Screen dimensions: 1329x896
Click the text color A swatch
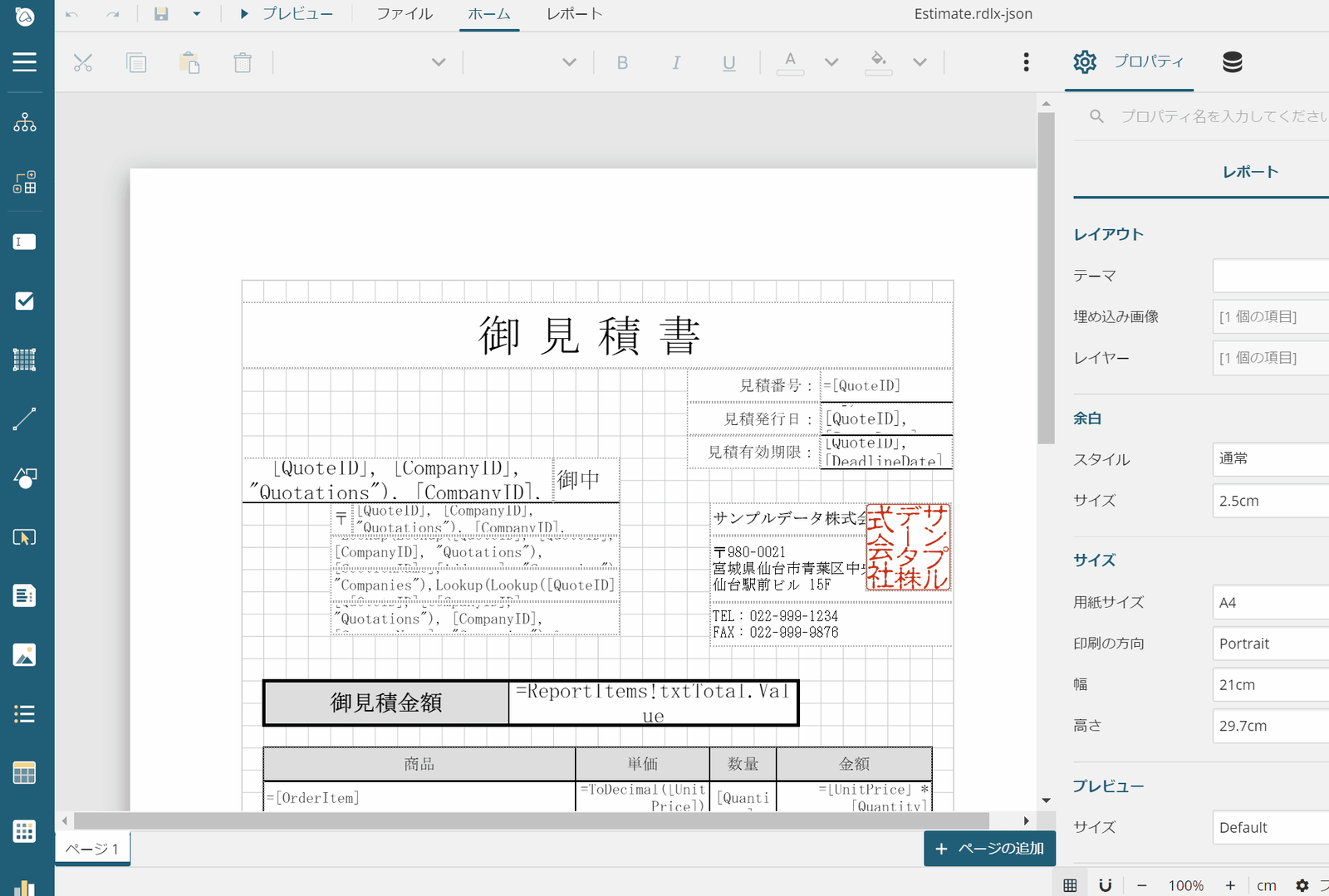790,62
